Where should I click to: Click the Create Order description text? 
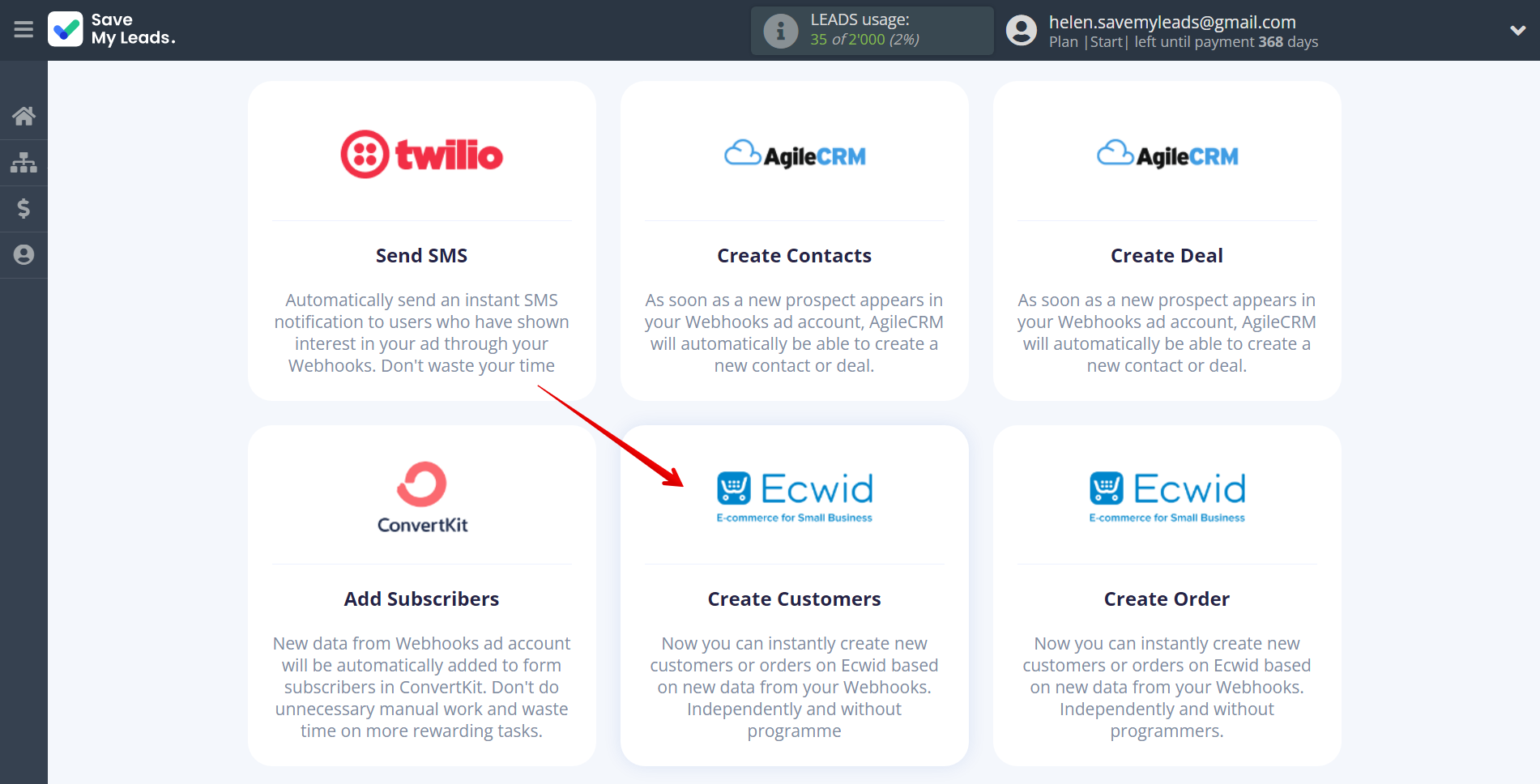click(1167, 688)
